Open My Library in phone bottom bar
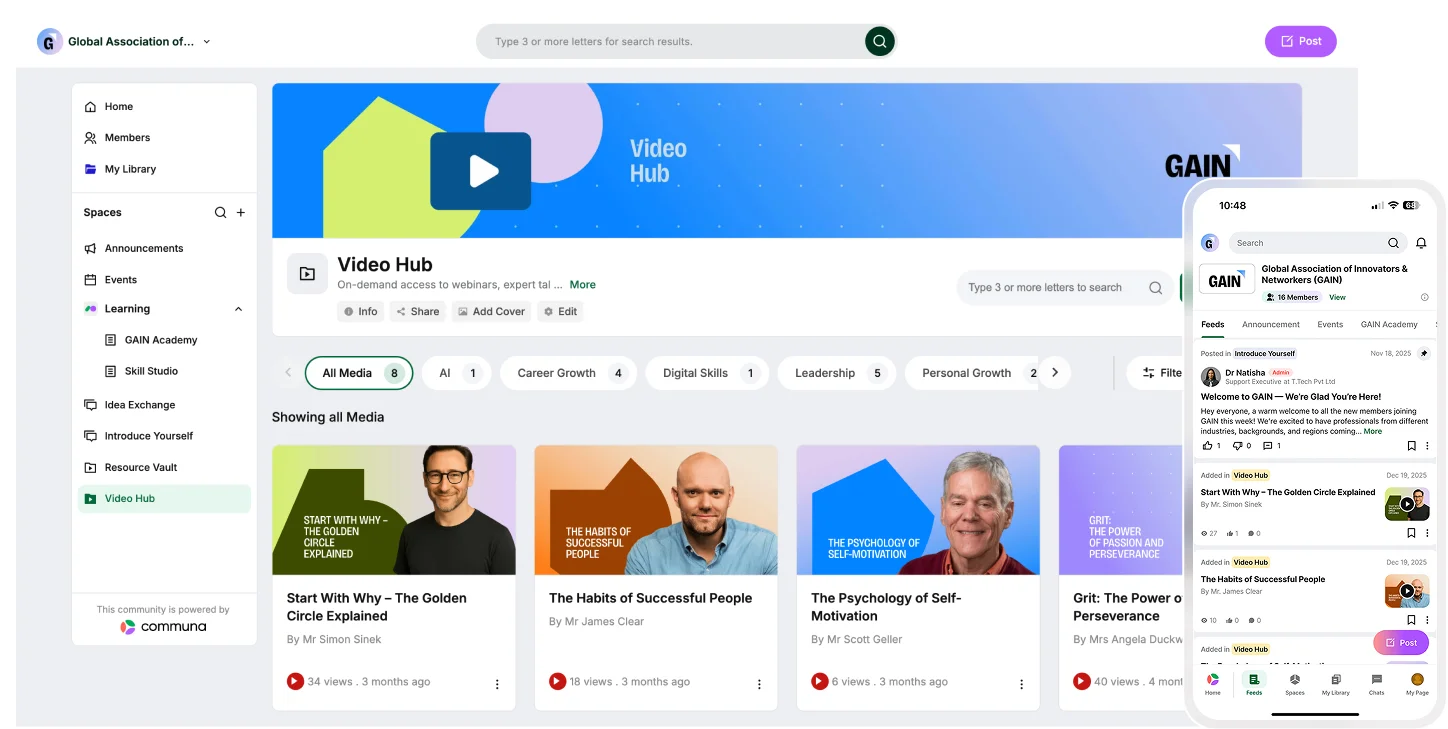Image resolution: width=1448 pixels, height=729 pixels. click(1335, 684)
